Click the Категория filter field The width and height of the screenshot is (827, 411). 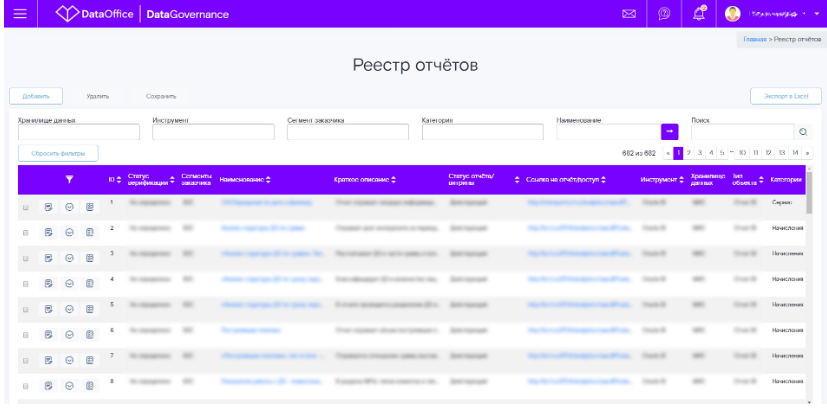tap(483, 132)
